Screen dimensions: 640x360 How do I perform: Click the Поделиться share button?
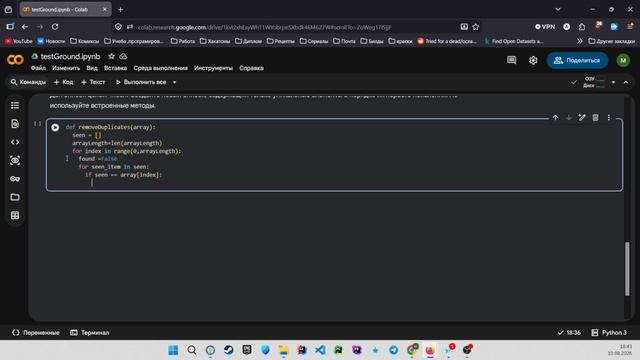577,60
